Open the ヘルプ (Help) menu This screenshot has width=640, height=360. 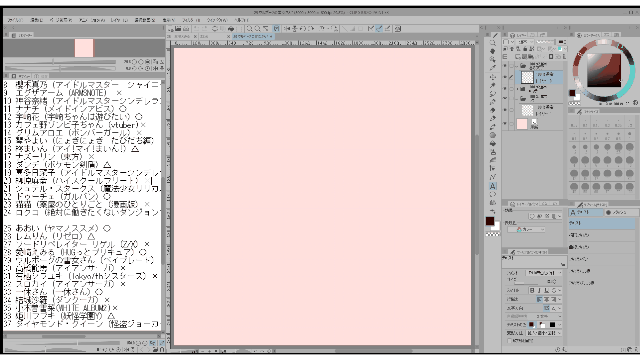[241, 20]
